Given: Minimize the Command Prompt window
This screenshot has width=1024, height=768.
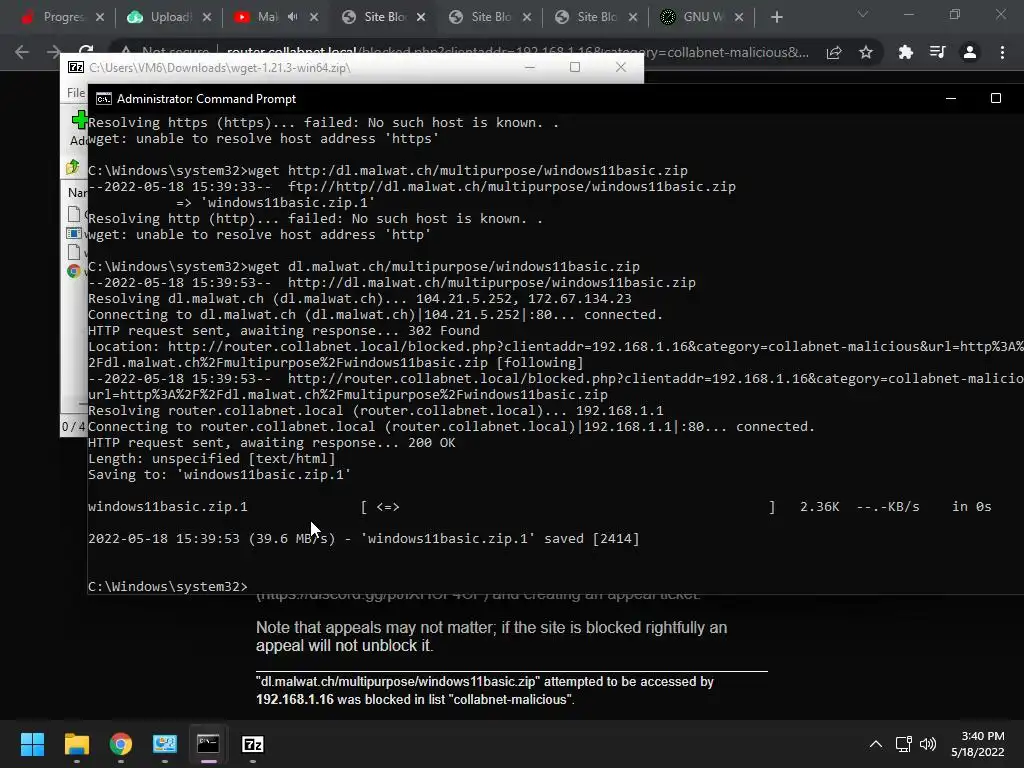Looking at the screenshot, I should [951, 98].
